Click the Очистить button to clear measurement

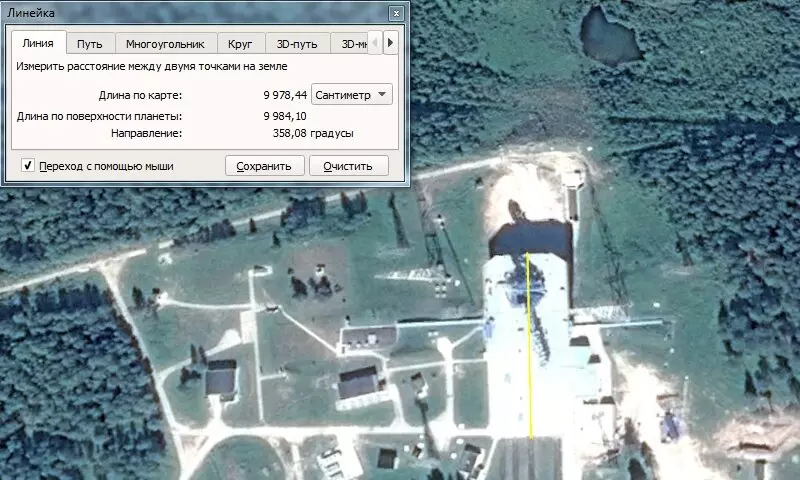(x=348, y=166)
